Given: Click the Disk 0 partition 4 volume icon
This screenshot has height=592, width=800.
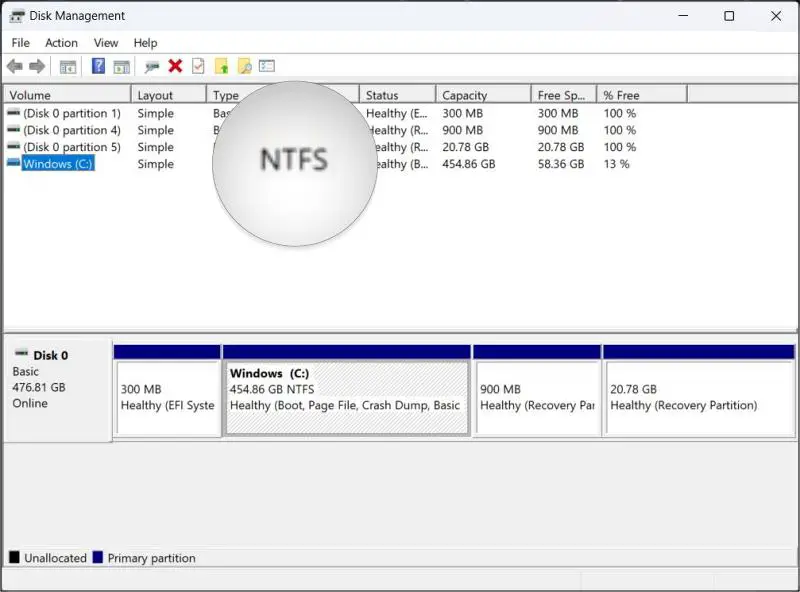Looking at the screenshot, I should pyautogui.click(x=14, y=129).
